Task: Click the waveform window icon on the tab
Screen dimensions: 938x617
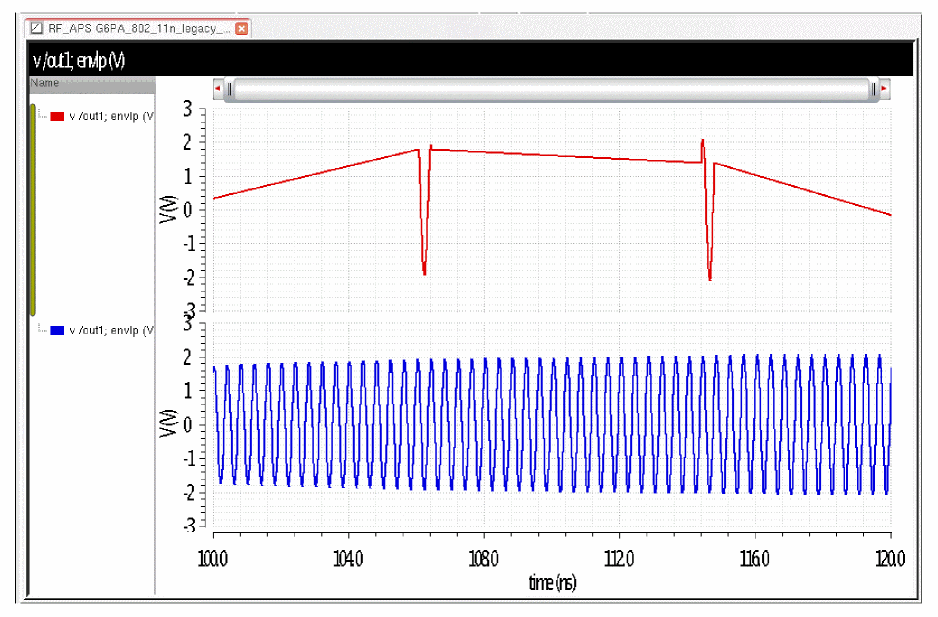Action: click(36, 28)
